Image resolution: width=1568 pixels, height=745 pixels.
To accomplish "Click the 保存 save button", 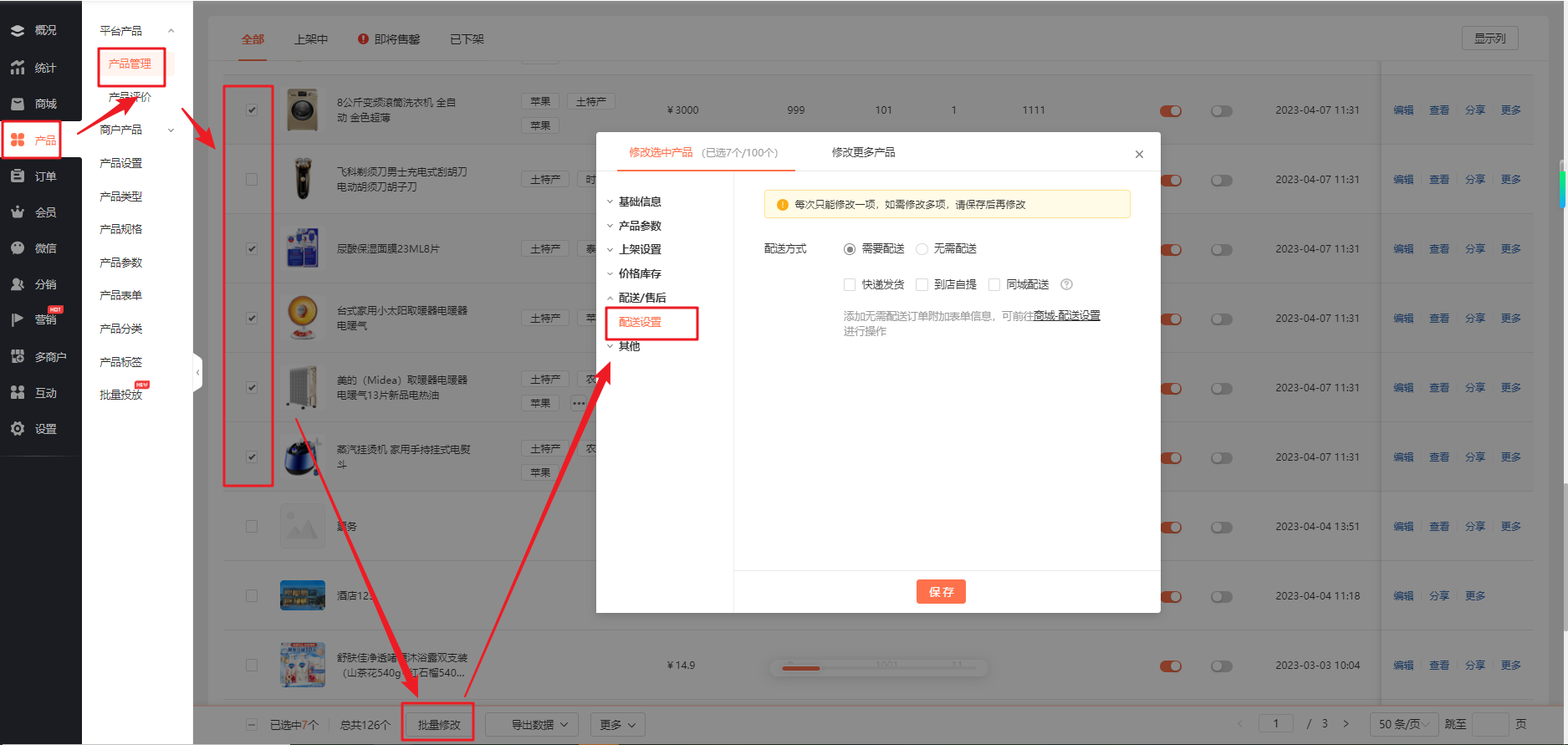I will pyautogui.click(x=941, y=592).
